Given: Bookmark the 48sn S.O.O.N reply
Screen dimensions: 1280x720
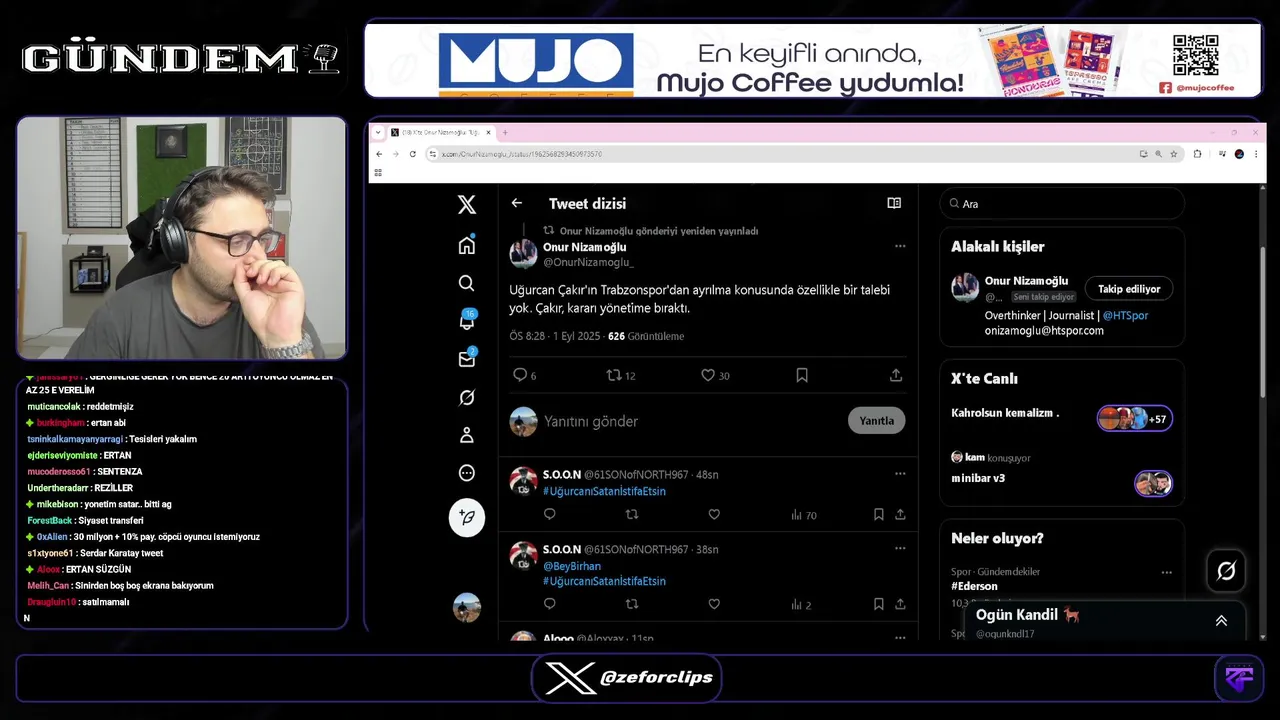Looking at the screenshot, I should pos(878,515).
